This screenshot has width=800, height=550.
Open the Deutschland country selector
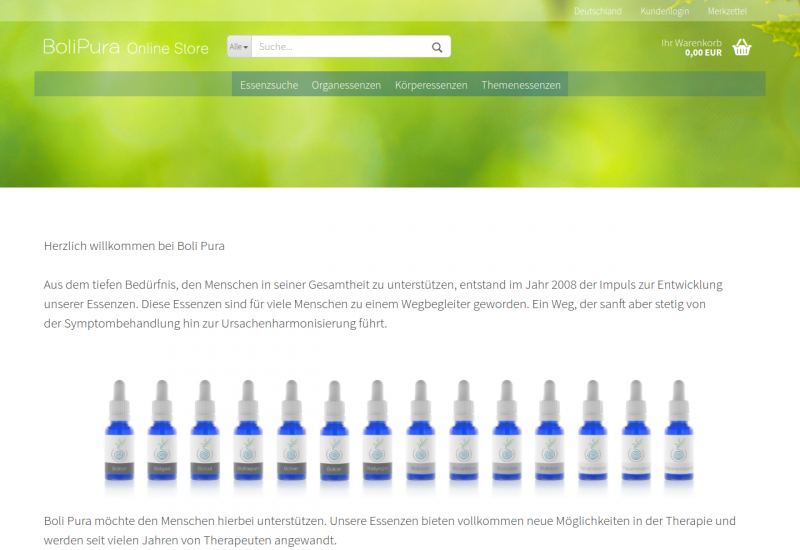597,11
